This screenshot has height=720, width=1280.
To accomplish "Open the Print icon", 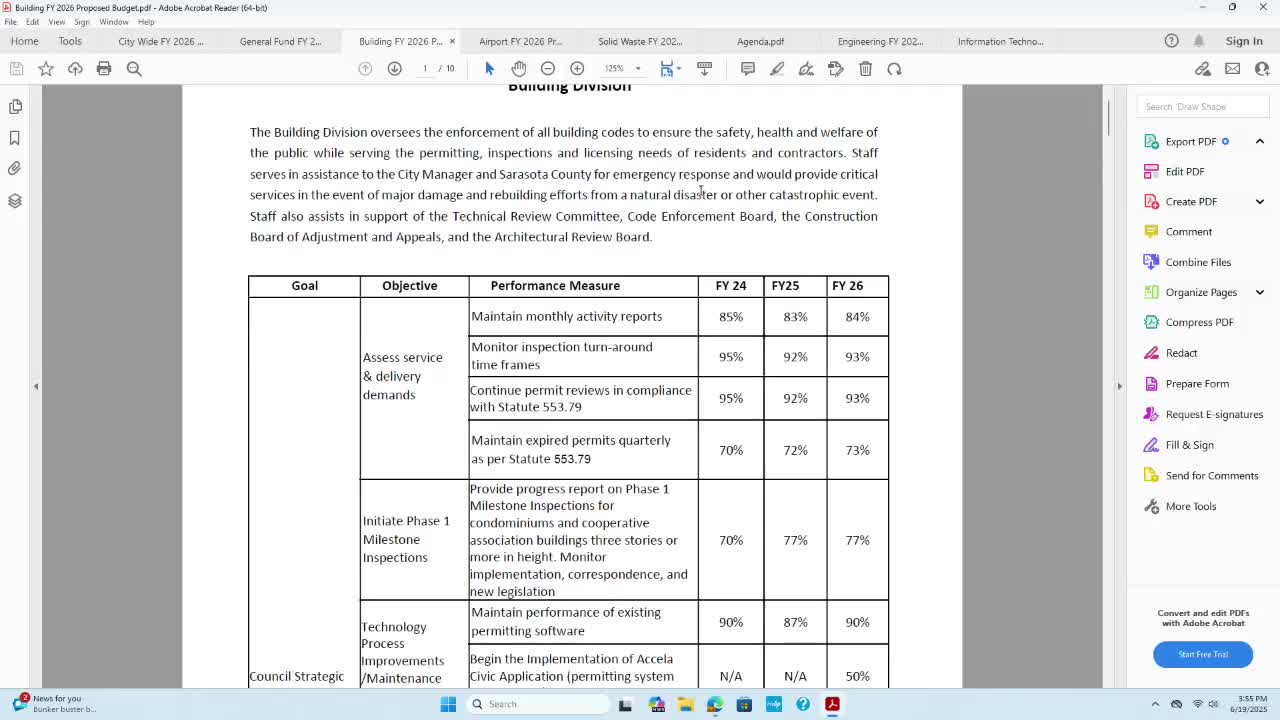I will pos(104,68).
